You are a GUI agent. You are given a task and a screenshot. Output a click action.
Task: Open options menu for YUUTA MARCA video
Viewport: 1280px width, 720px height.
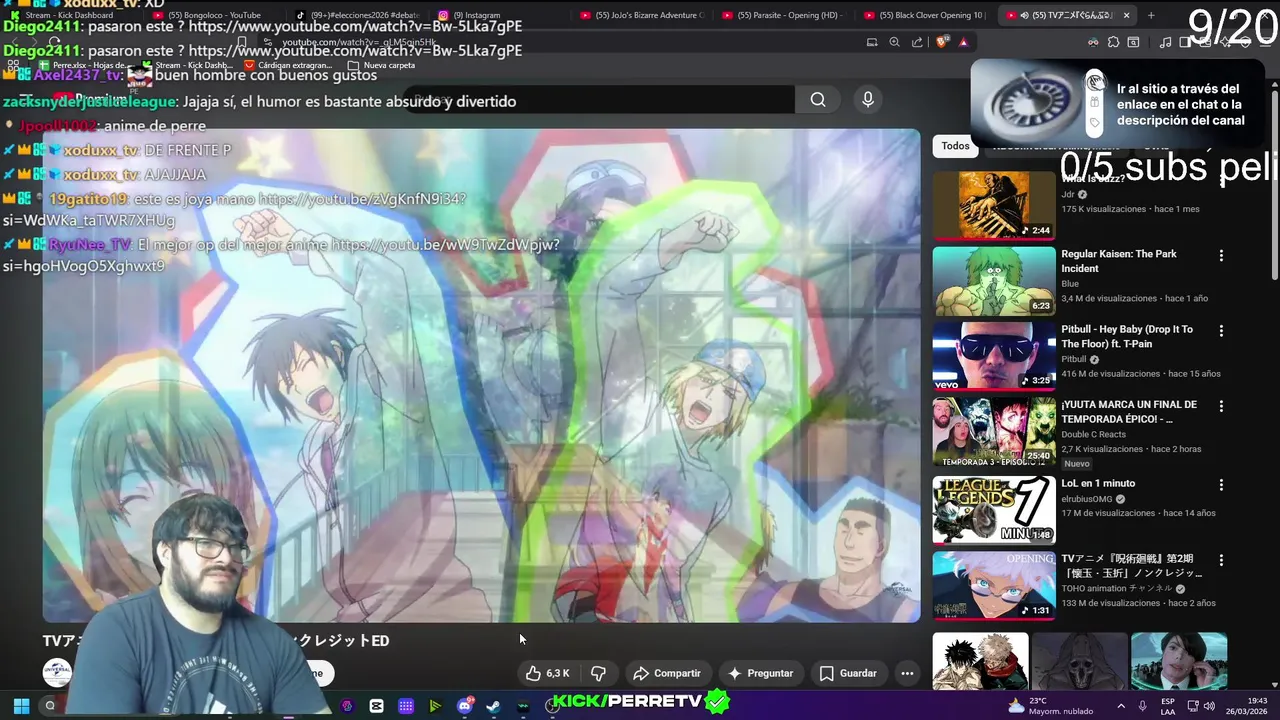click(1220, 406)
